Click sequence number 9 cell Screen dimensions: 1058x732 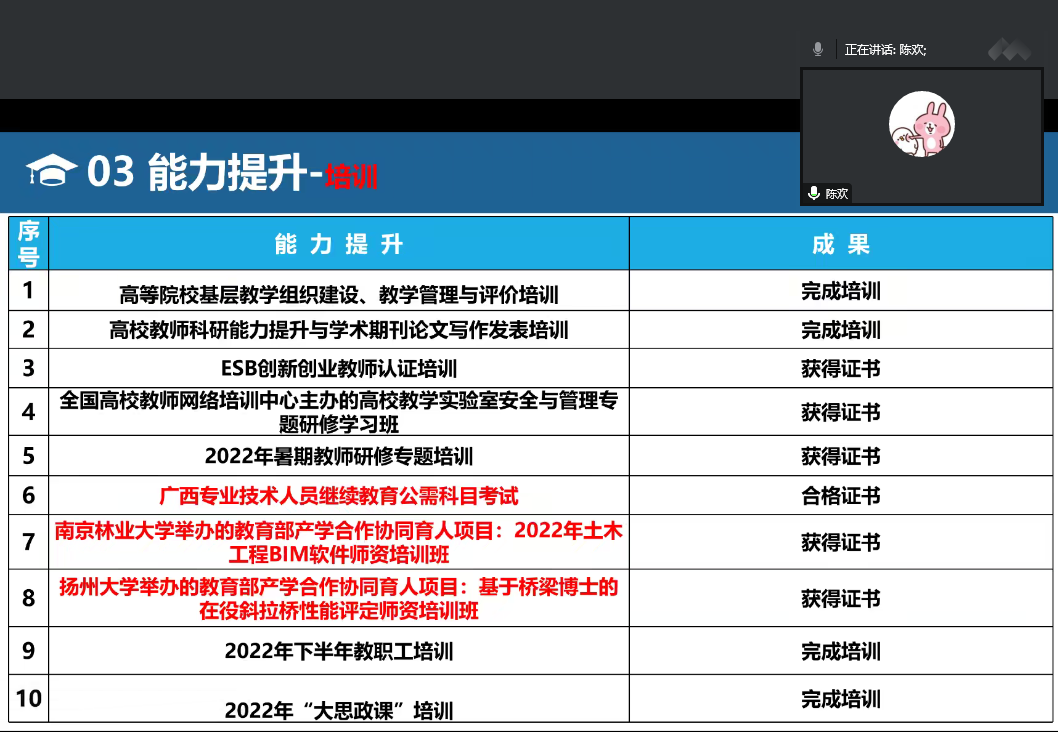click(28, 650)
